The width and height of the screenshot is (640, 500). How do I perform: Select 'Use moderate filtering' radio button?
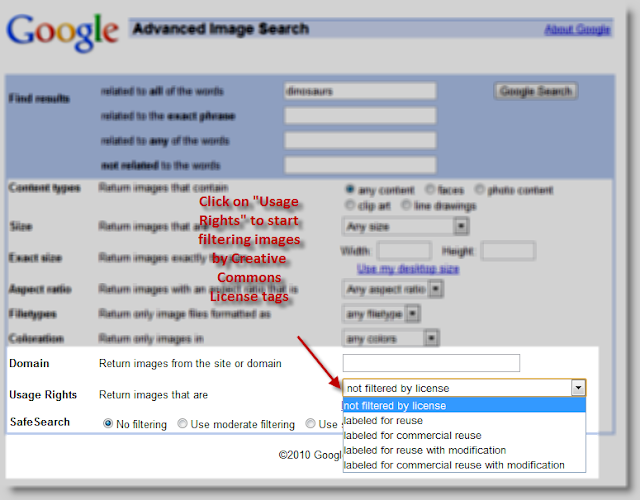point(182,424)
